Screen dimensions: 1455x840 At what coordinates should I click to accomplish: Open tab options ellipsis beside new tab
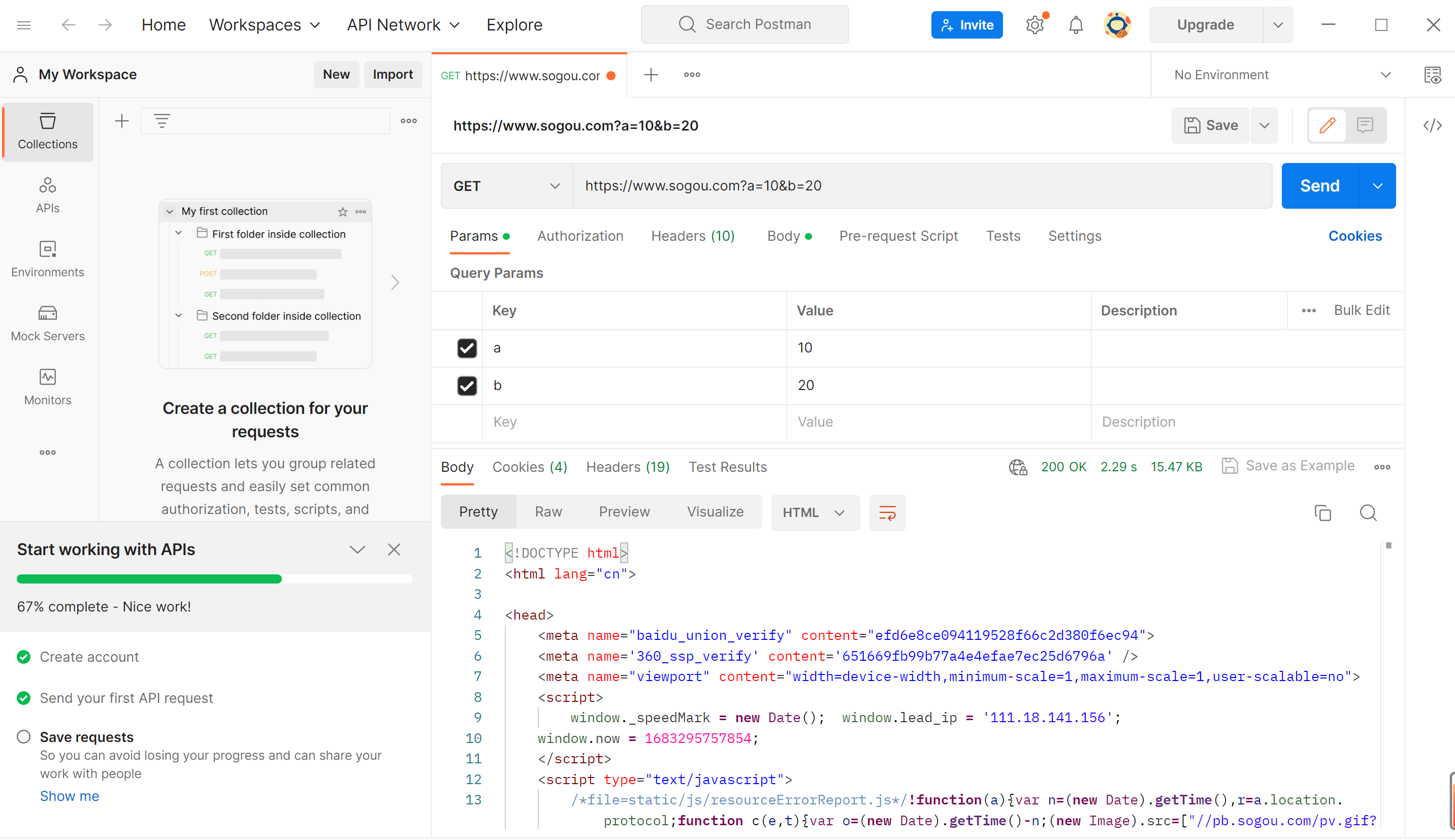click(x=692, y=75)
